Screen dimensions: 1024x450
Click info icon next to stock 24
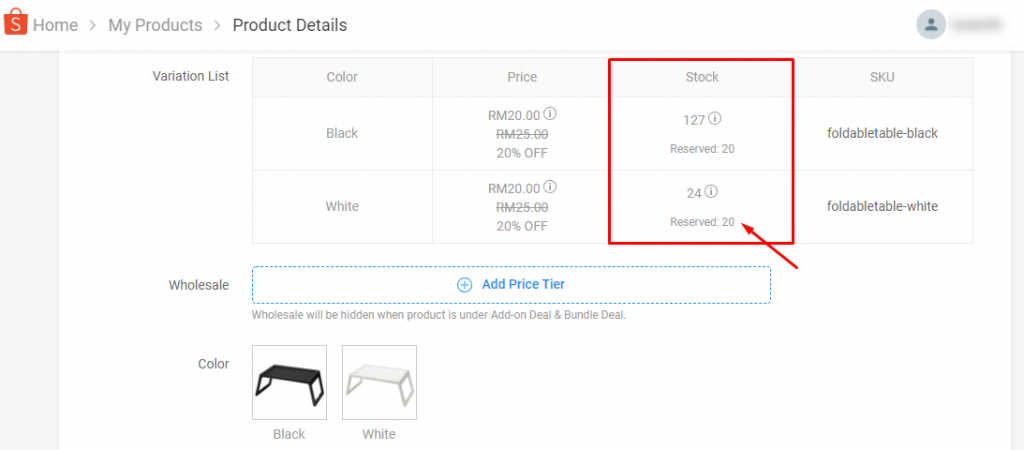(x=711, y=192)
